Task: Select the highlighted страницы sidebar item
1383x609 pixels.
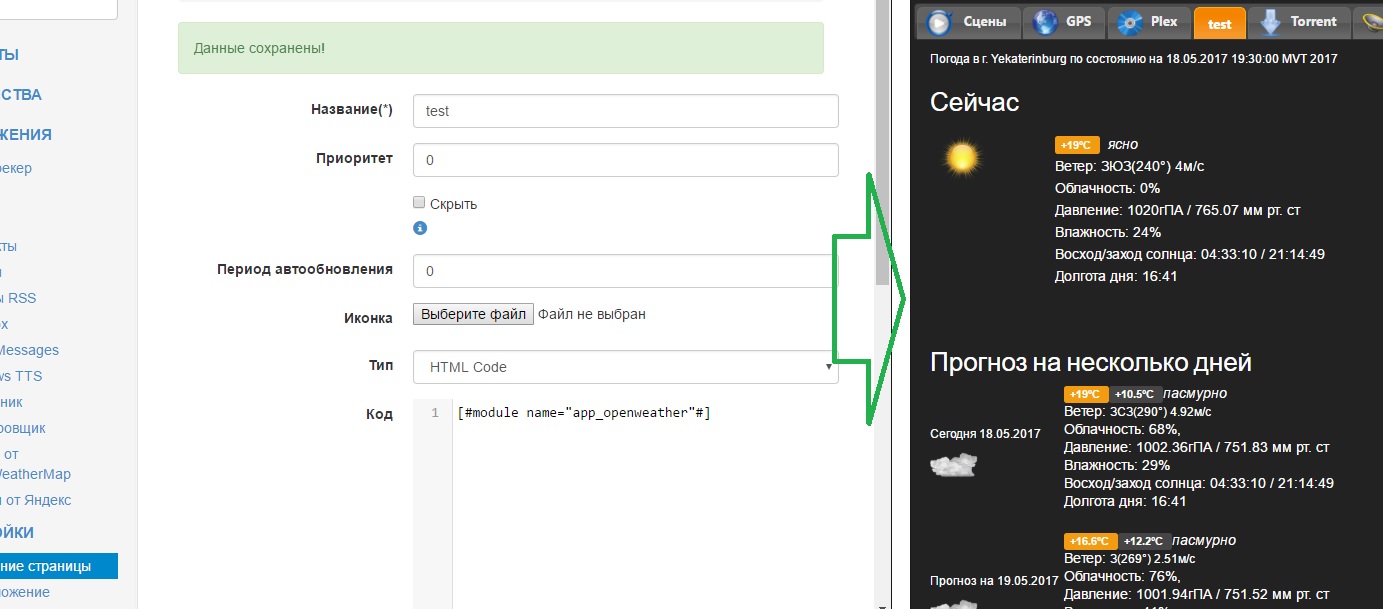Action: click(x=58, y=566)
